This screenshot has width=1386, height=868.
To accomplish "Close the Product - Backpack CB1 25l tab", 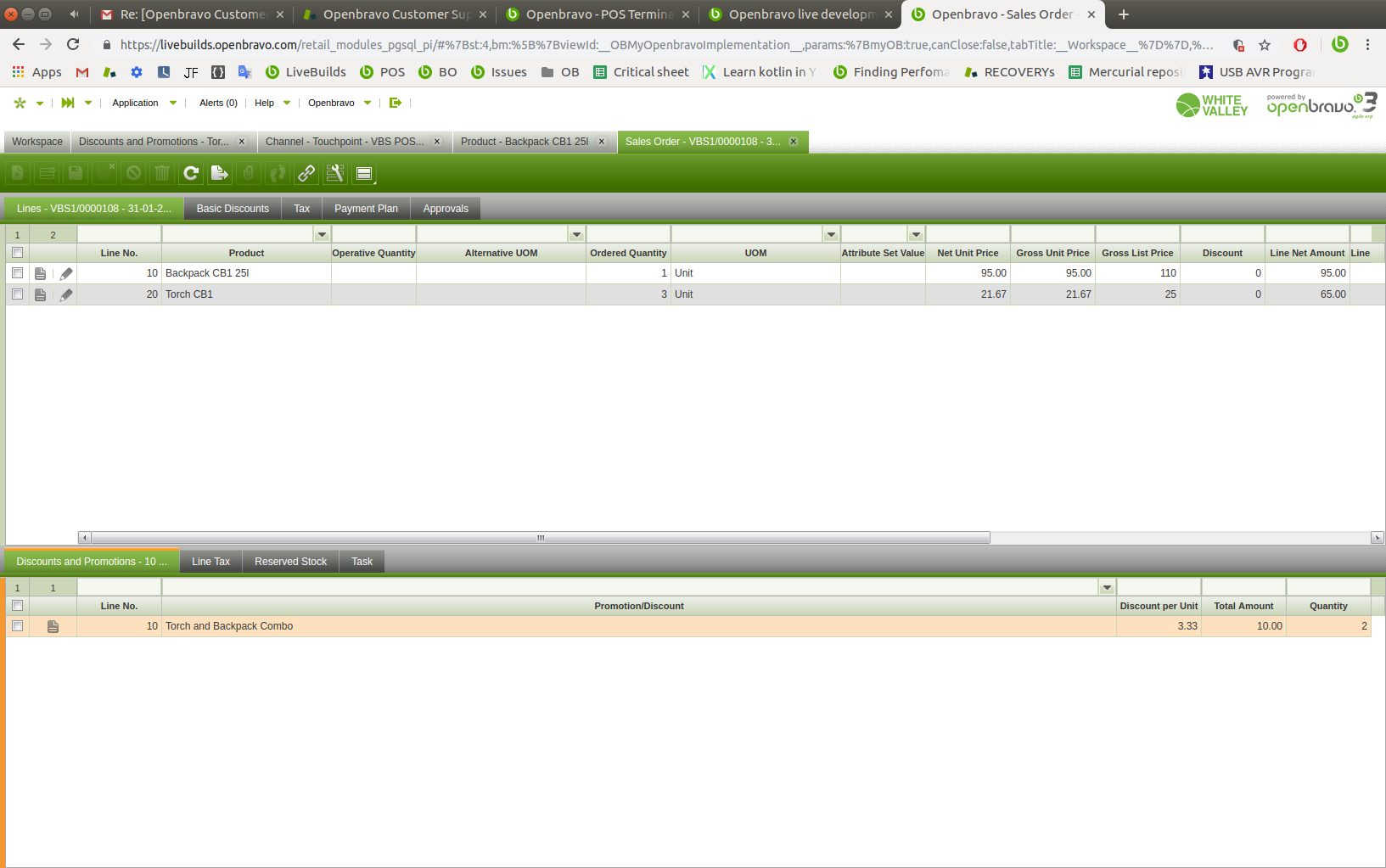I will pyautogui.click(x=602, y=142).
